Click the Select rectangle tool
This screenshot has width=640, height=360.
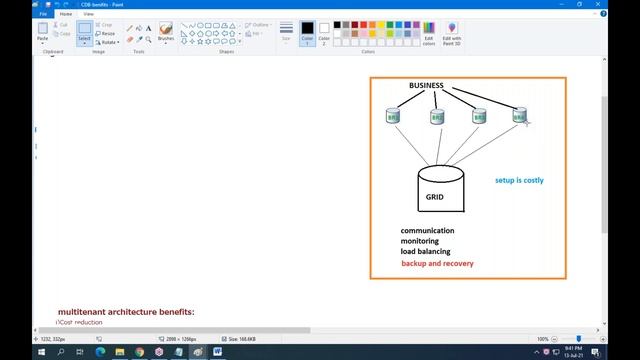click(x=84, y=28)
